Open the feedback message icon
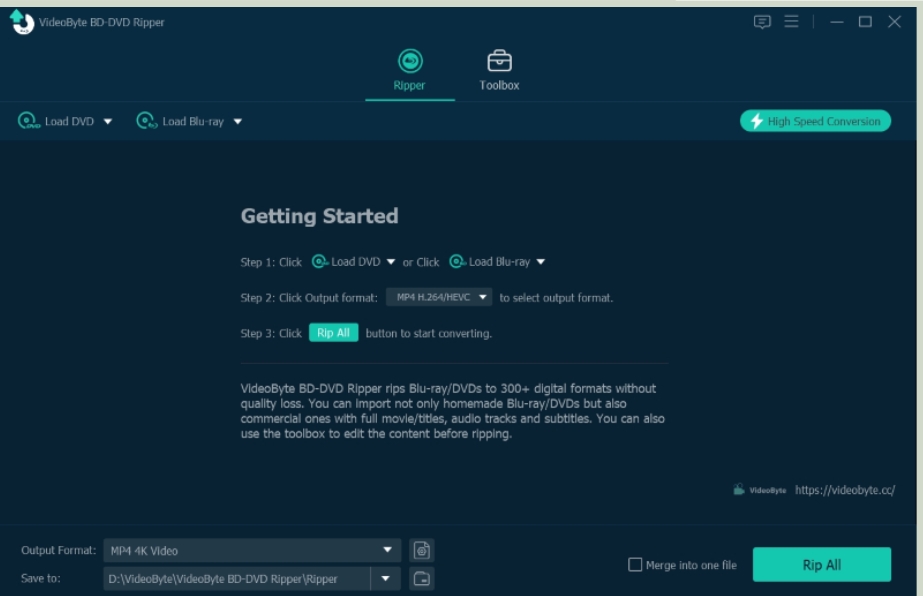923x596 pixels. point(762,22)
